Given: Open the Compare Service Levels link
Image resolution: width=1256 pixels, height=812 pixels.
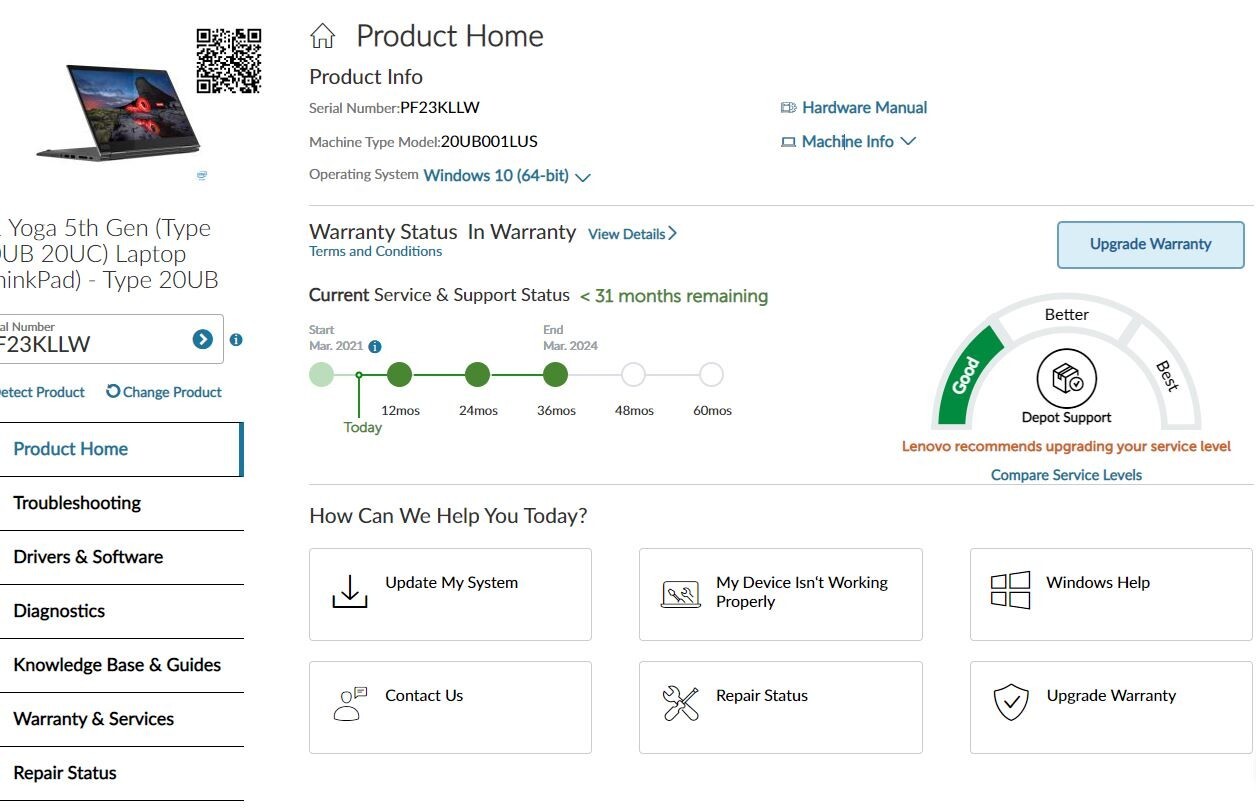Looking at the screenshot, I should tap(1066, 475).
